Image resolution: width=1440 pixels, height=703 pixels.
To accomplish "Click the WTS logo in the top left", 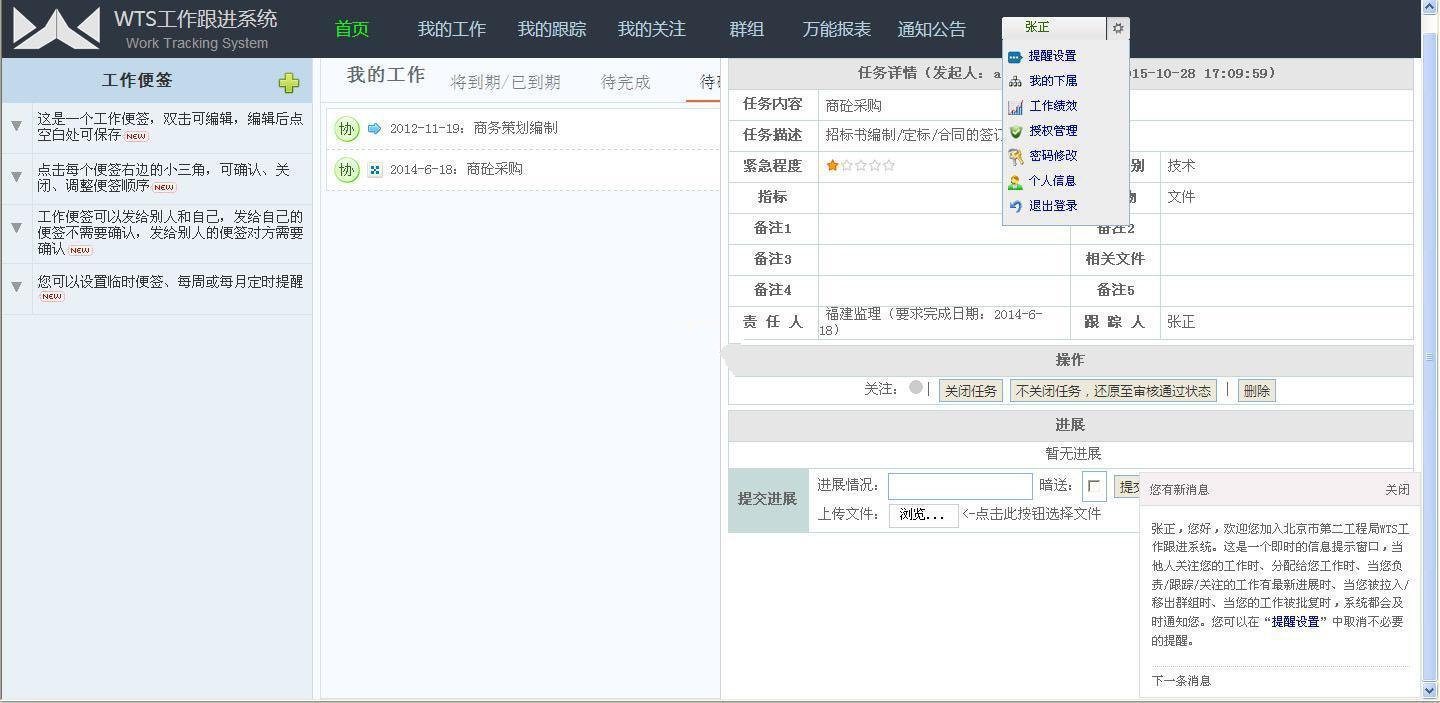I will point(55,28).
